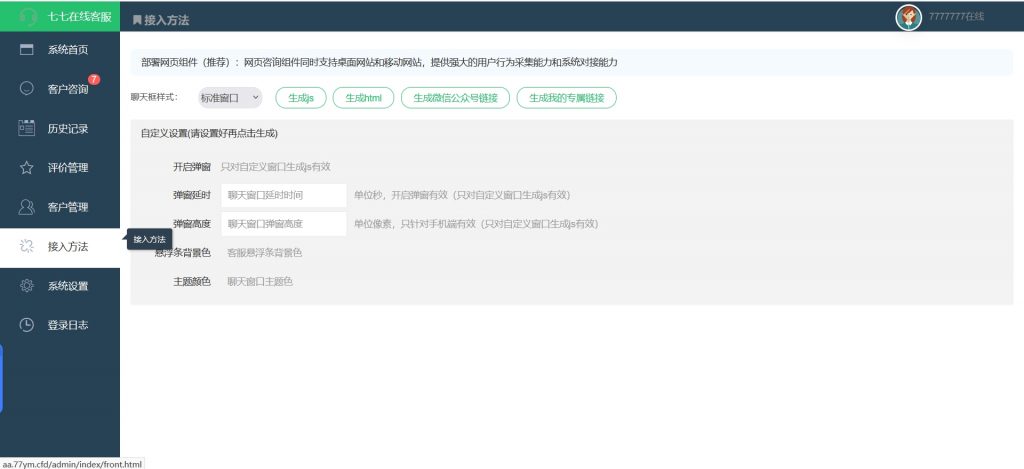Click the 客服悬浮条背景色 color field

coord(264,253)
